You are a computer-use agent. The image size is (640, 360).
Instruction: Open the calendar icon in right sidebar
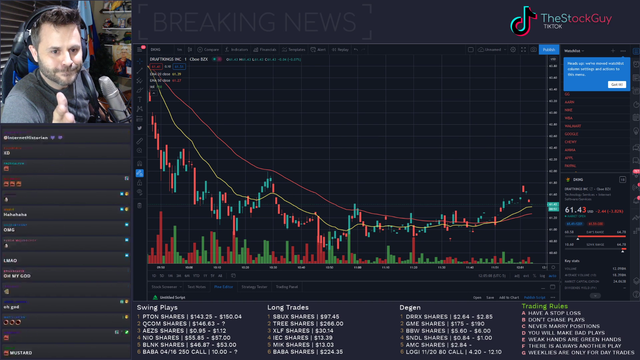[636, 118]
